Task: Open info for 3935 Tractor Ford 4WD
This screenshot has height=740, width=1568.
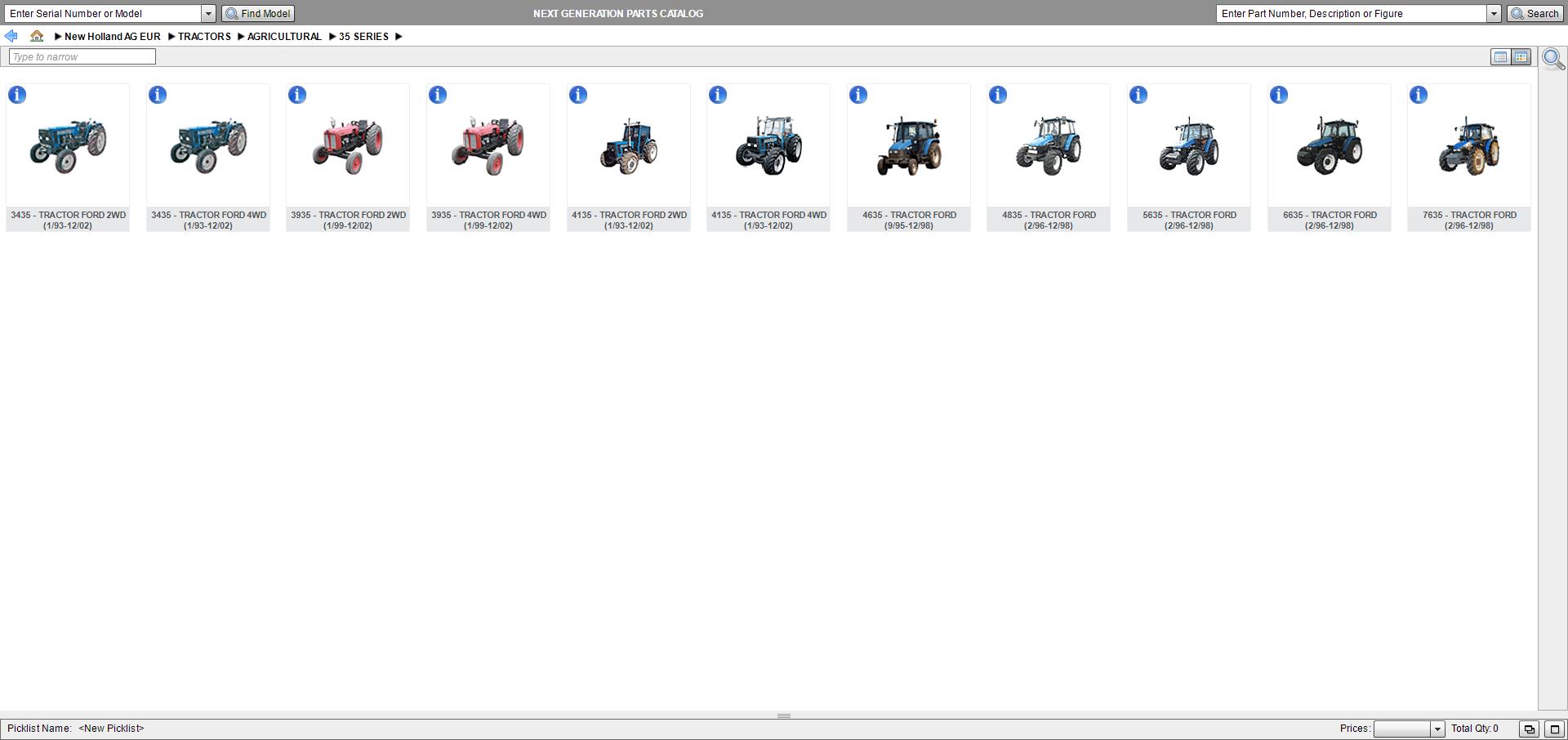Action: [438, 95]
